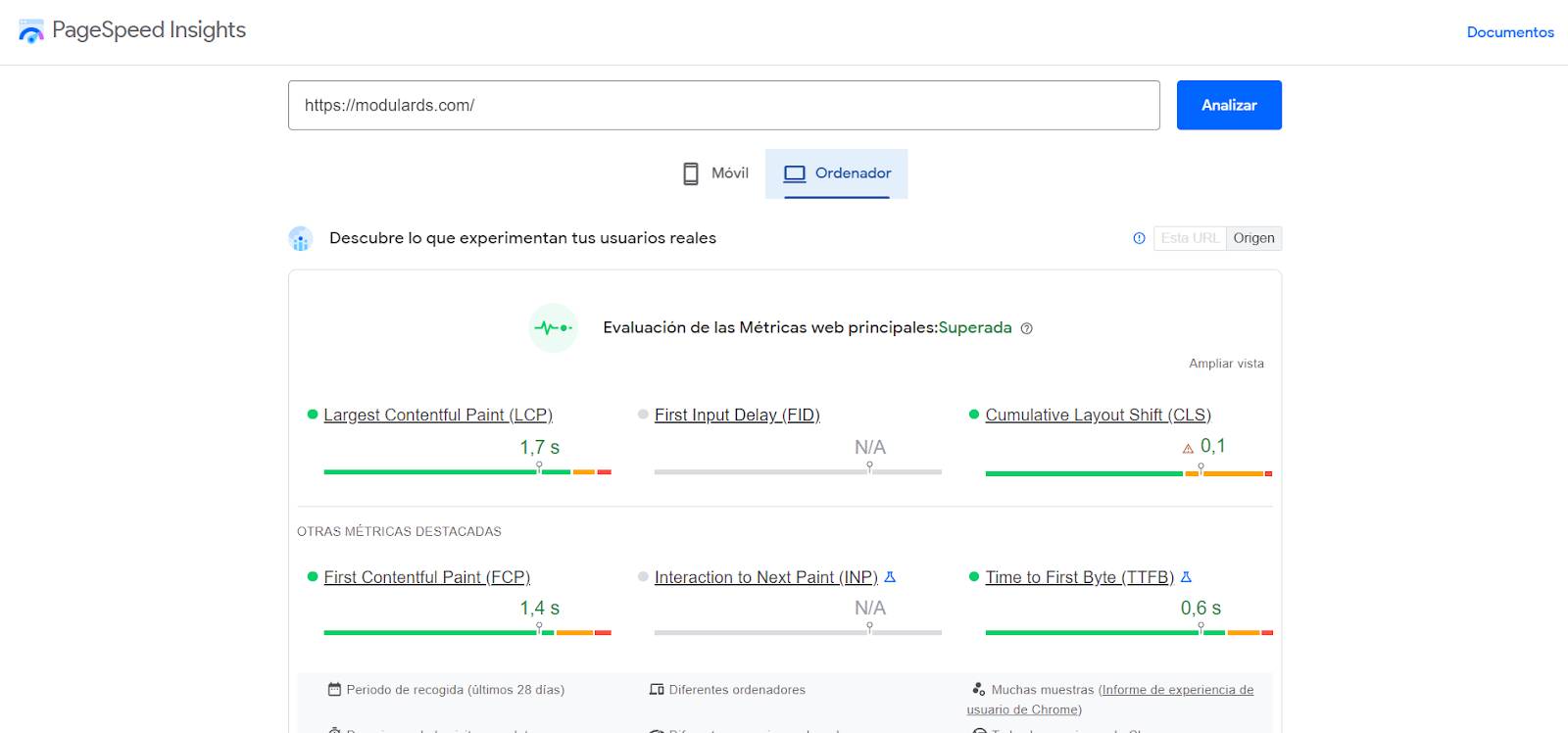1568x733 pixels.
Task: Click the green dot beside LCP
Action: point(313,415)
